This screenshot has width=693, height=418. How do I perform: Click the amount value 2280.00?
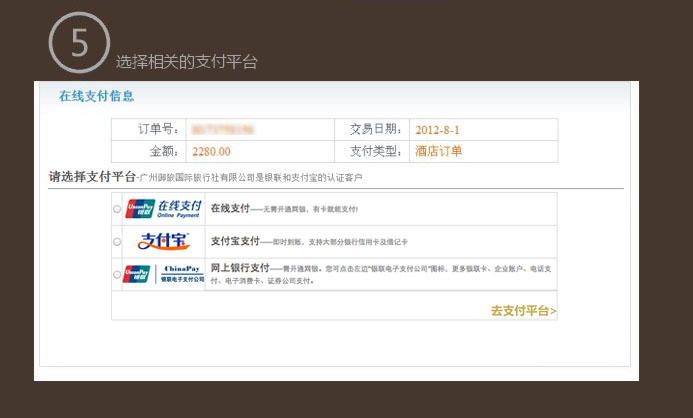click(x=211, y=152)
